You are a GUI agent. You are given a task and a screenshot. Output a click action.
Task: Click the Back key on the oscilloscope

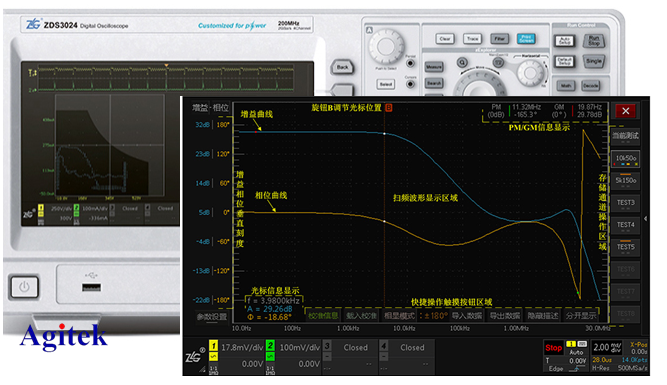(342, 67)
